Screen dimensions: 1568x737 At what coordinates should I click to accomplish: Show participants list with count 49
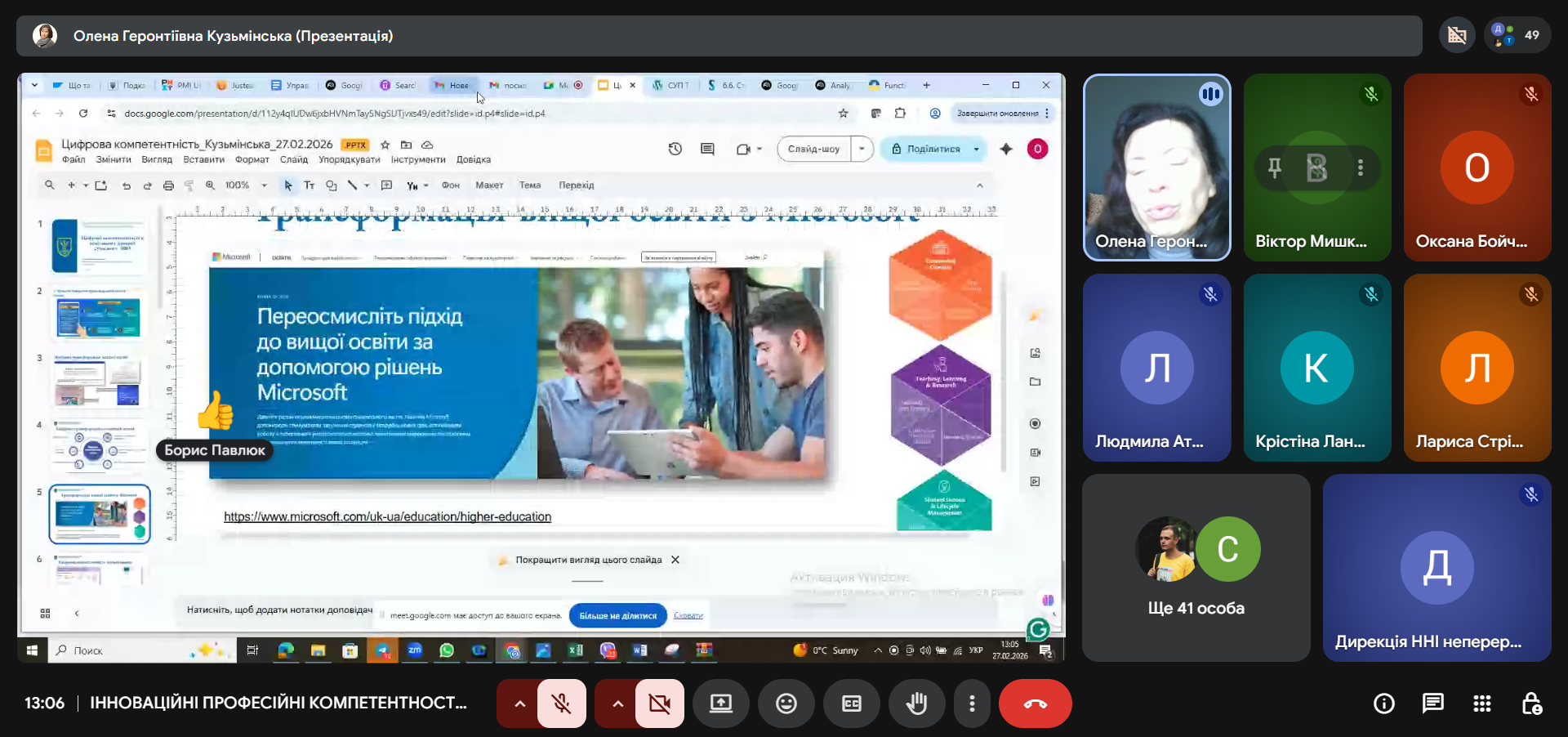pyautogui.click(x=1518, y=35)
